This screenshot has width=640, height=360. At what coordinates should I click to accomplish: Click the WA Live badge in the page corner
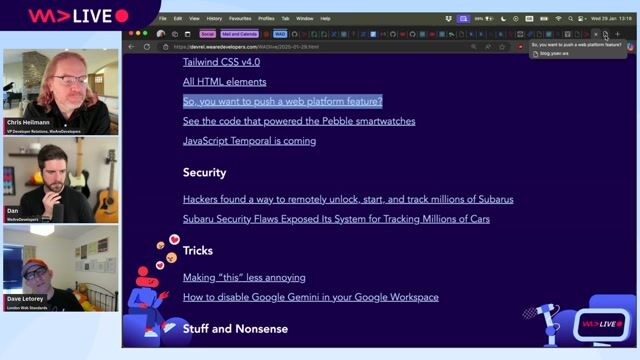(x=601, y=324)
